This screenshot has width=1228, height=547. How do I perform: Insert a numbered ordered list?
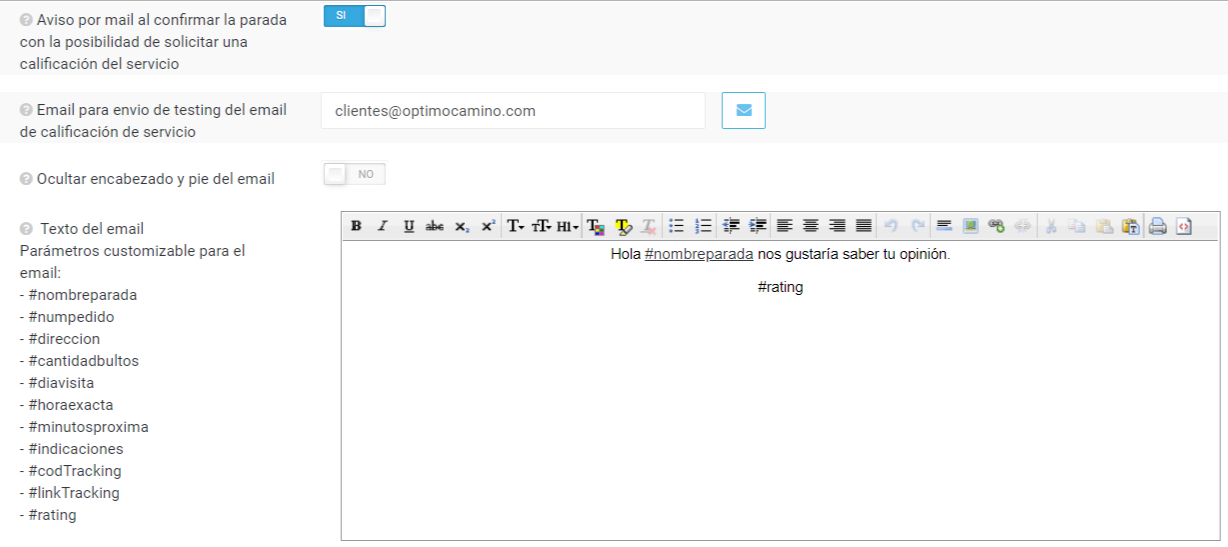703,227
